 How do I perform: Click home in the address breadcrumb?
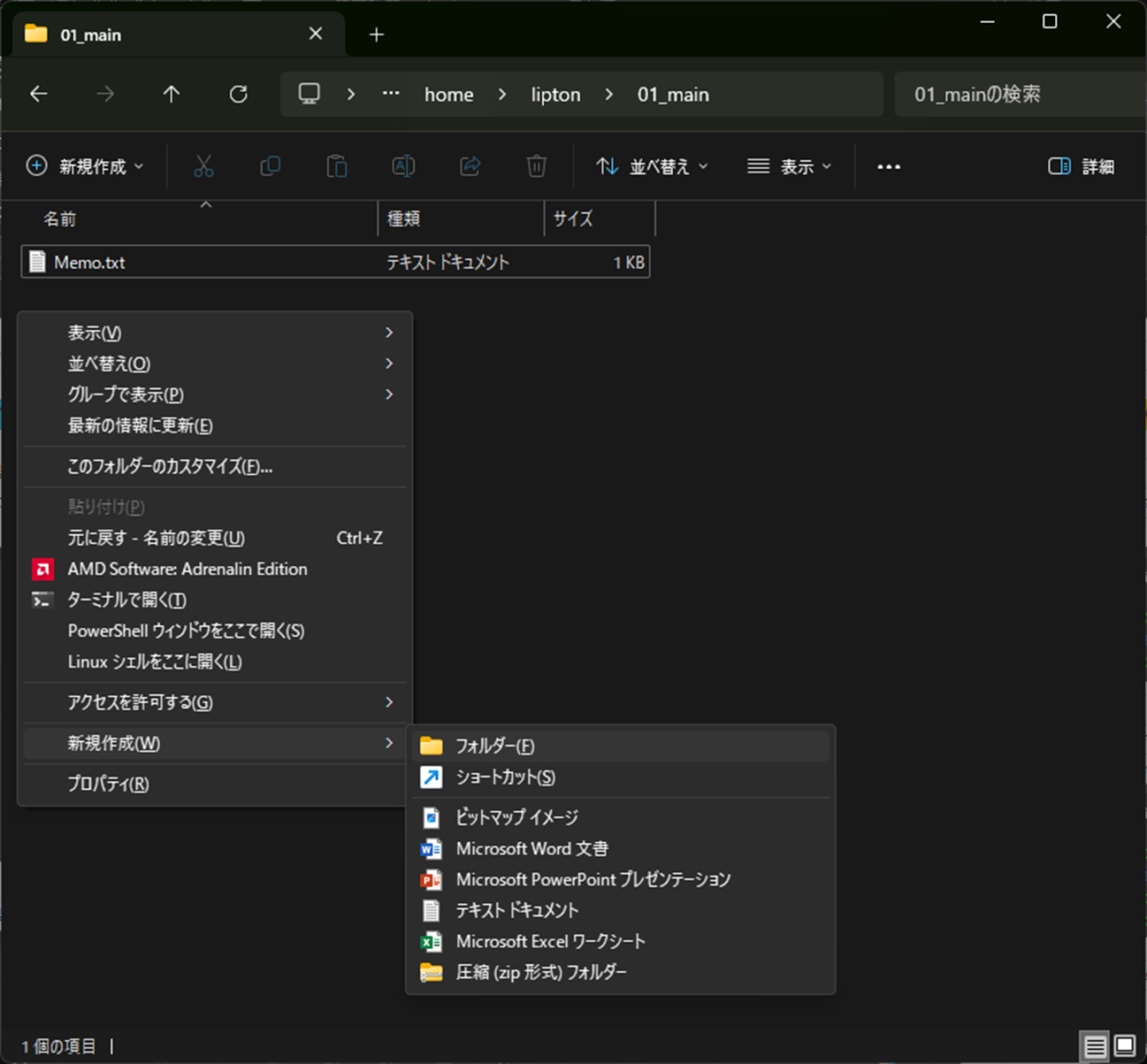tap(448, 94)
